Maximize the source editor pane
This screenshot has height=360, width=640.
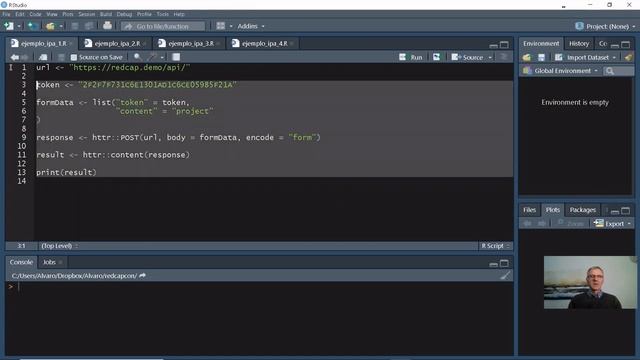click(504, 44)
